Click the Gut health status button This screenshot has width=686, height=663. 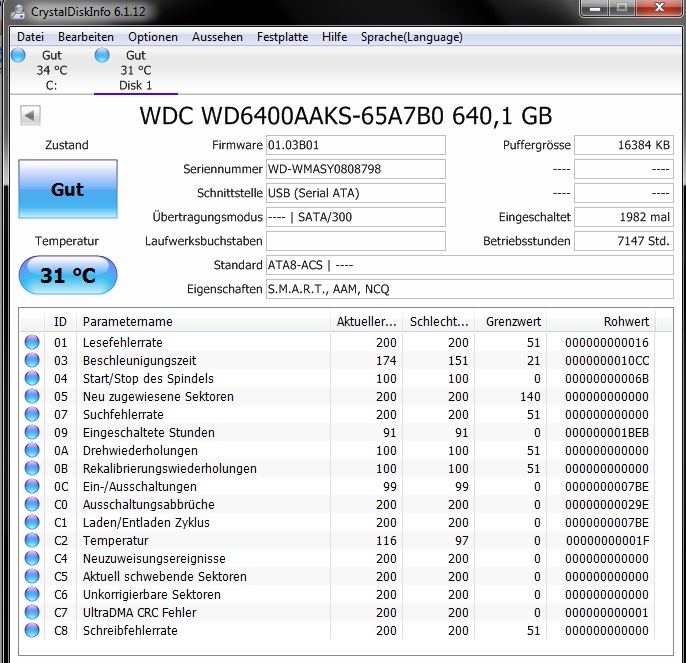(x=68, y=189)
